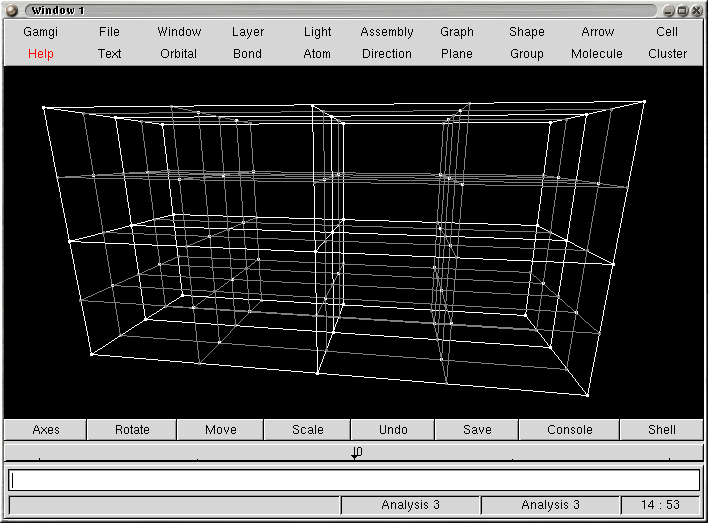Open the Group menu
Image resolution: width=708 pixels, height=523 pixels.
527,54
